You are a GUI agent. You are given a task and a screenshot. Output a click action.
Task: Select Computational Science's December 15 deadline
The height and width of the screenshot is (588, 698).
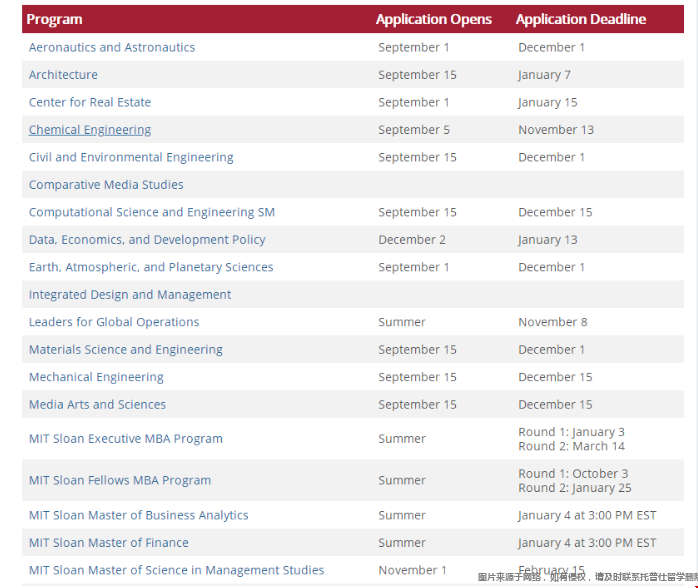click(x=555, y=212)
